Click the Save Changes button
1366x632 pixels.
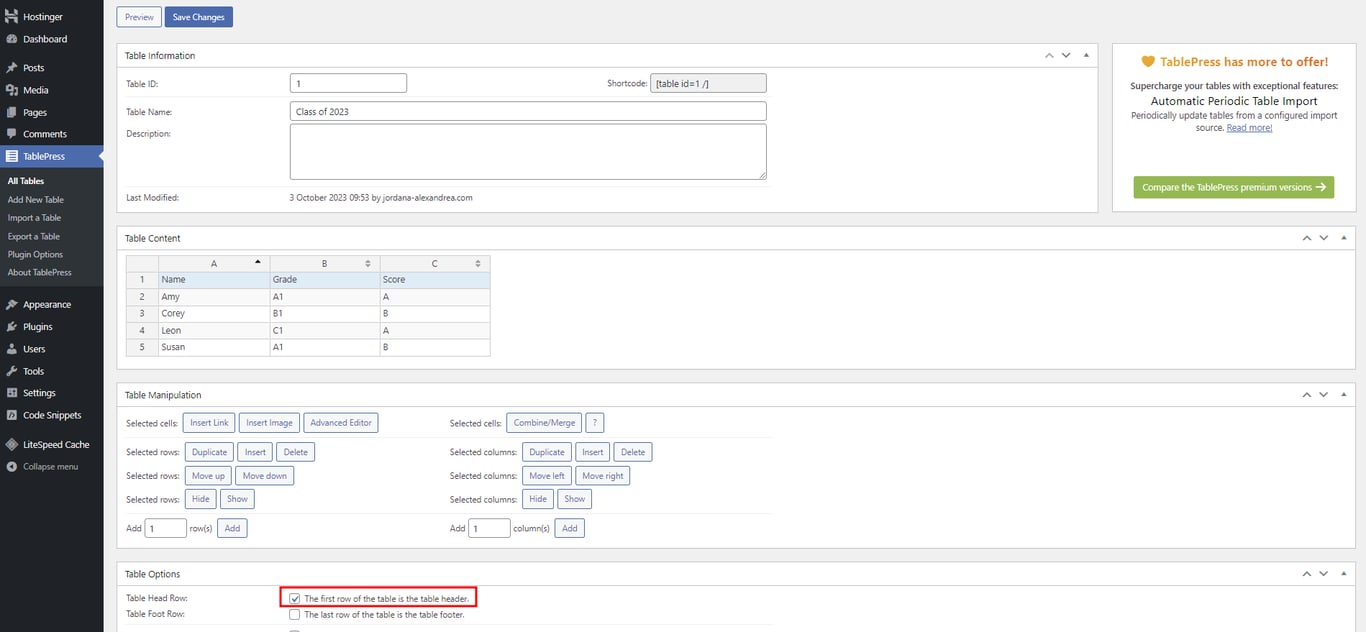coord(198,17)
